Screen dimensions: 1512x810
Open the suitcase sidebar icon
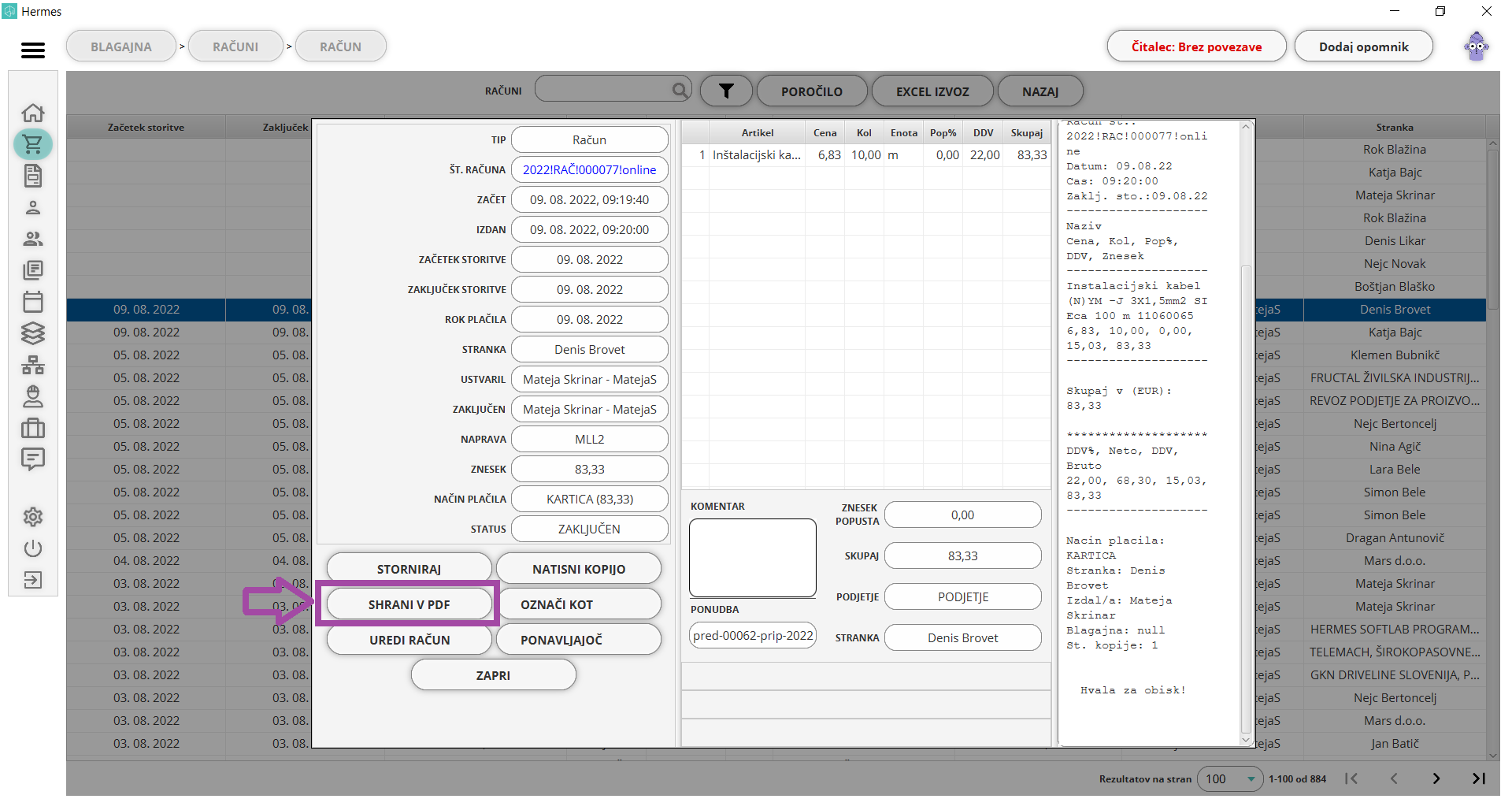pos(33,428)
